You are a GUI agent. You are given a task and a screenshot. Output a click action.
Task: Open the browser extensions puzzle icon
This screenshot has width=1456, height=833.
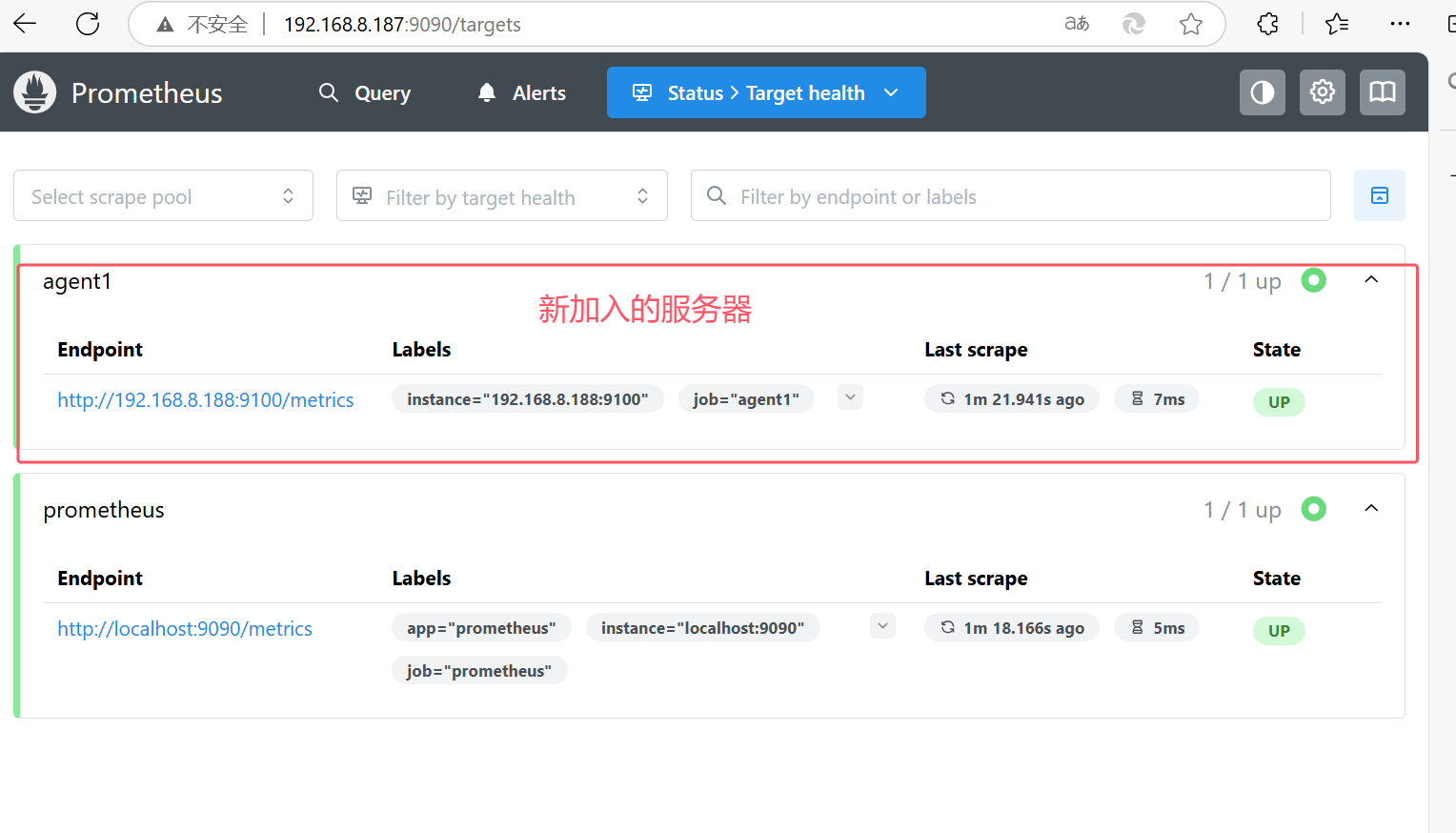coord(1267,24)
